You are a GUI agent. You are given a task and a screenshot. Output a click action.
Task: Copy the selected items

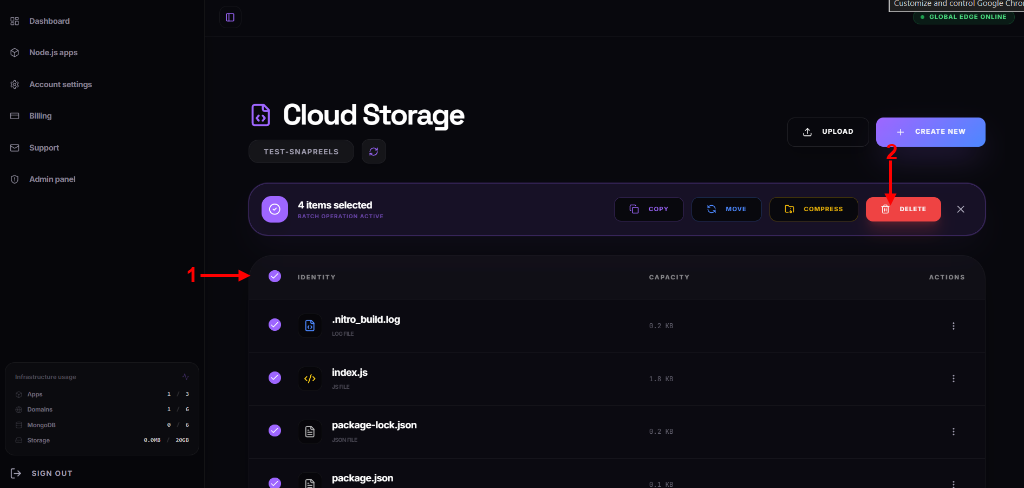click(x=648, y=209)
